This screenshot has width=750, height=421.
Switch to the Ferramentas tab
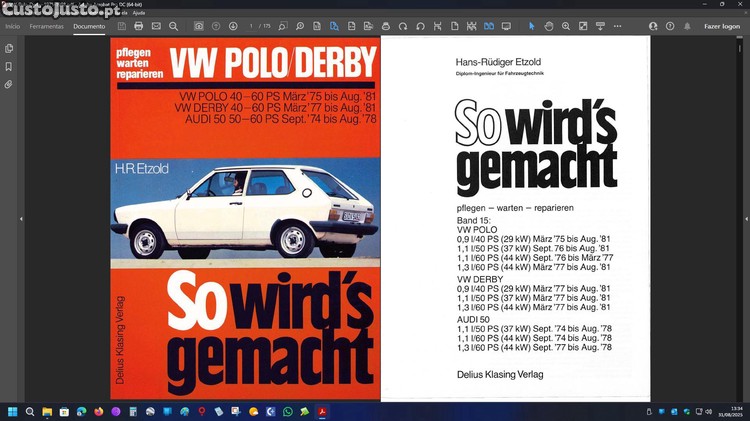[47, 26]
